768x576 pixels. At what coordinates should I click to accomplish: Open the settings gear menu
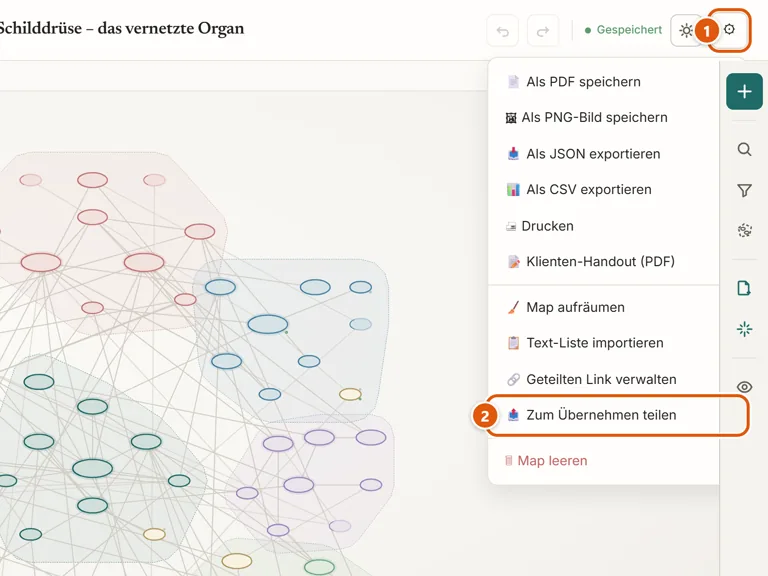pyautogui.click(x=729, y=30)
